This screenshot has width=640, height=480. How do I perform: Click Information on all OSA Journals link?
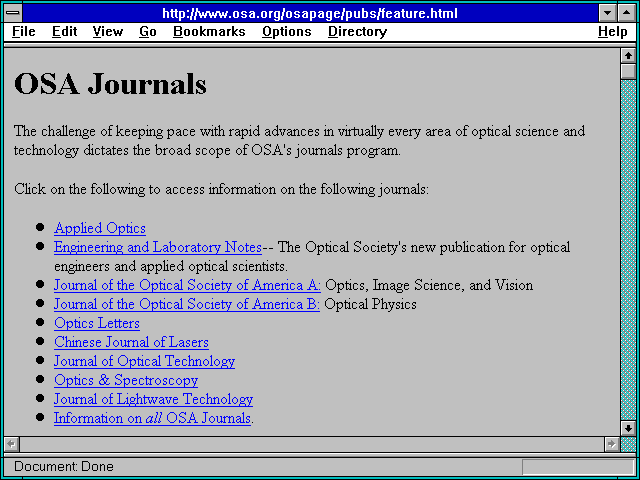152,418
